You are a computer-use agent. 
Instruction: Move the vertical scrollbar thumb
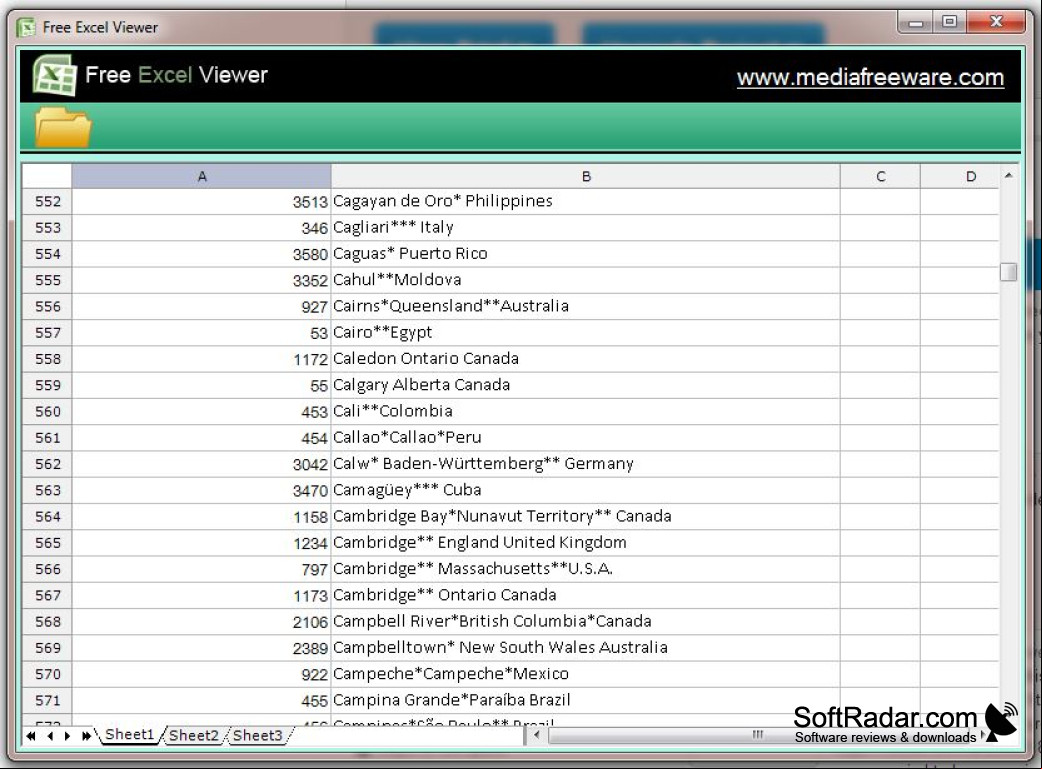point(1008,272)
